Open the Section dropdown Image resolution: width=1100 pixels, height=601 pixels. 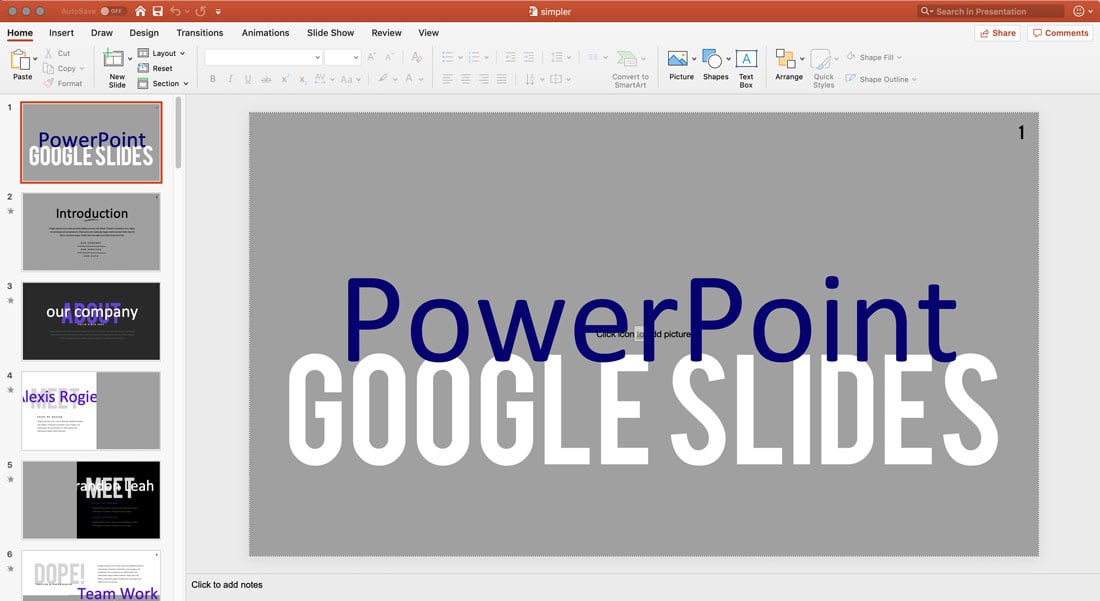tap(163, 83)
